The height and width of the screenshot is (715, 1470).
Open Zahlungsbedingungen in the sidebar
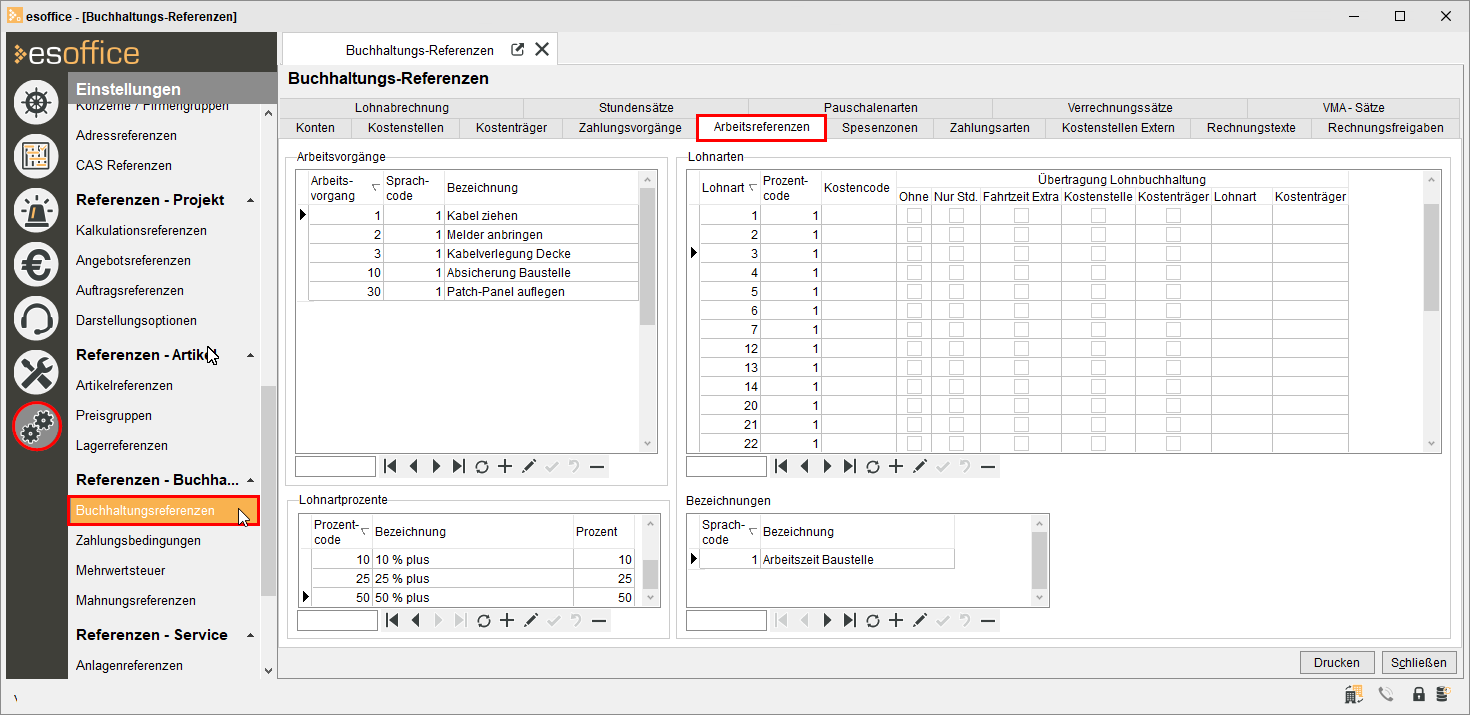point(138,541)
